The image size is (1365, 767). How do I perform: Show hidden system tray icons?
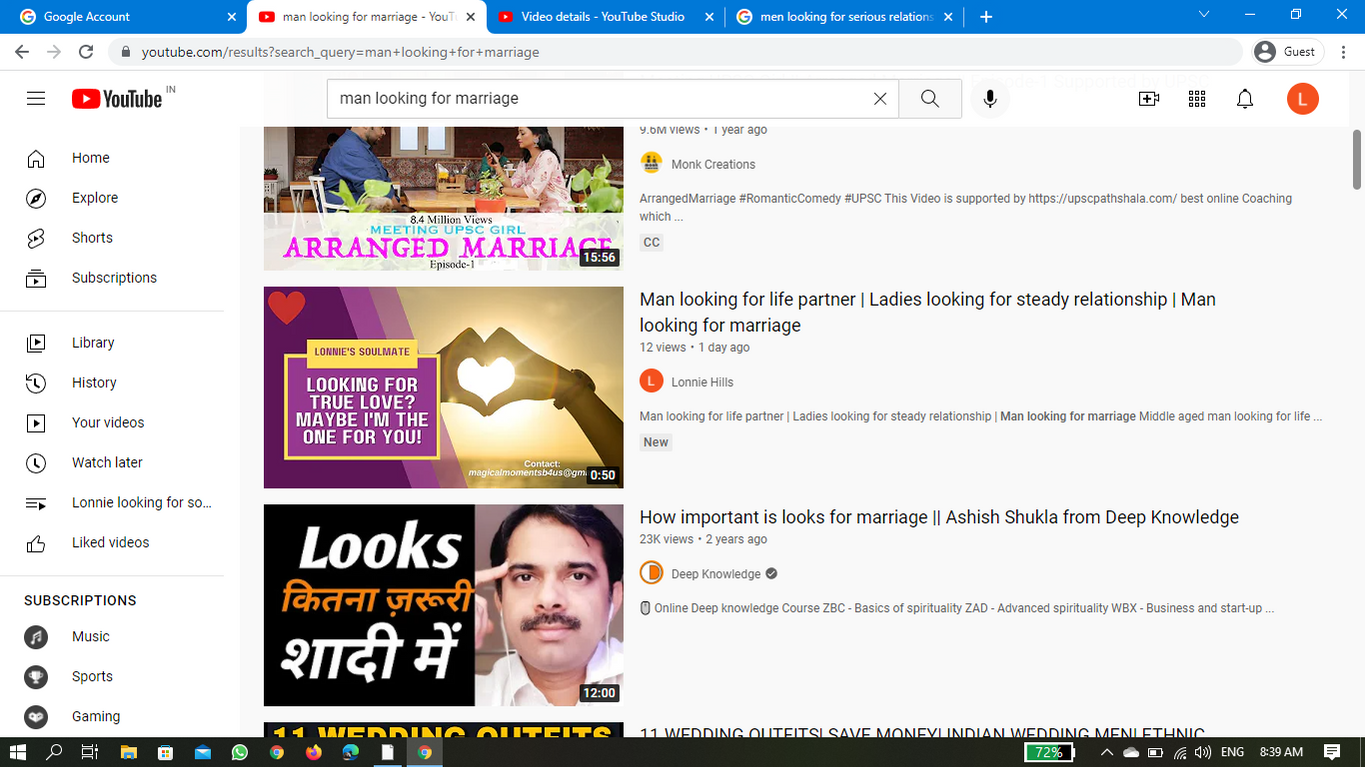(x=1106, y=752)
